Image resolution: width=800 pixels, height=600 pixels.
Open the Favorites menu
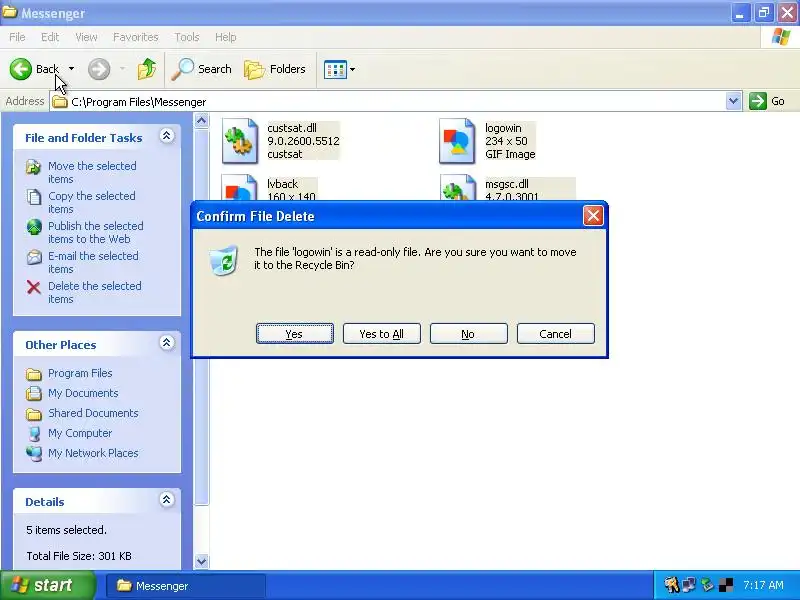(x=136, y=37)
